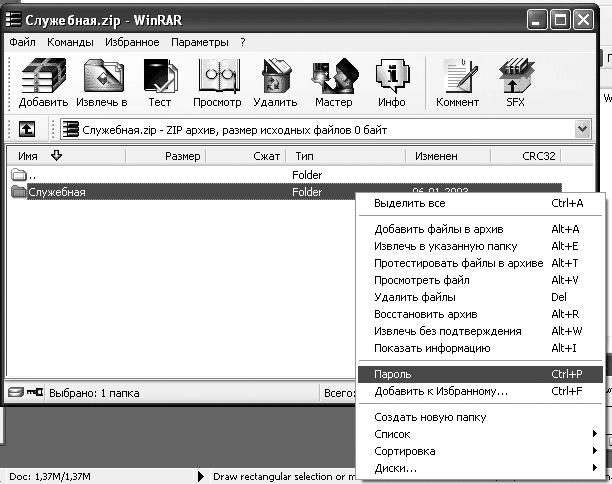Viewport: 612px width, 484px height.
Task: Open the Параметры menu
Action: [199, 42]
